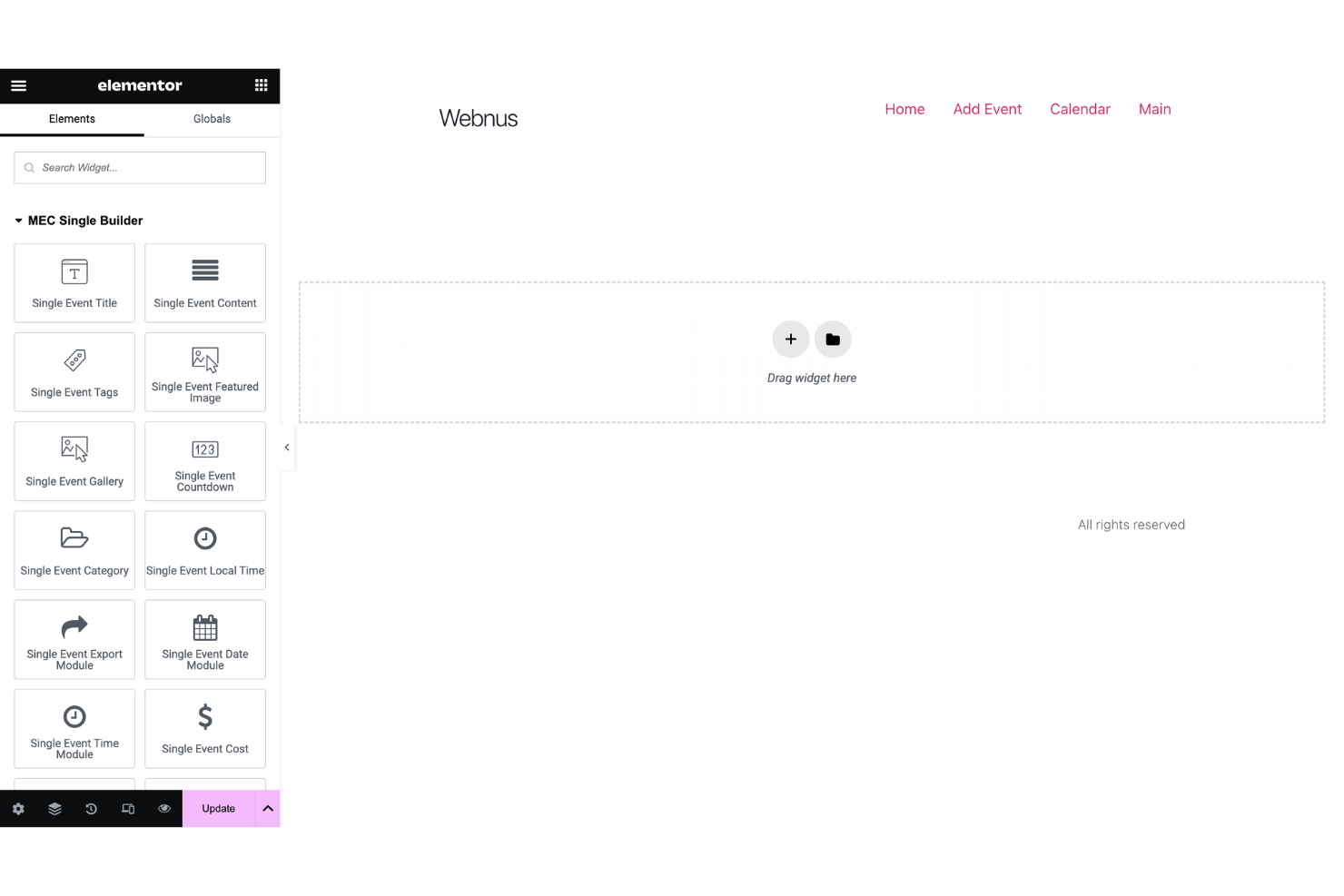Open the template library folder icon
Screen dimensions: 1344x896
[833, 339]
